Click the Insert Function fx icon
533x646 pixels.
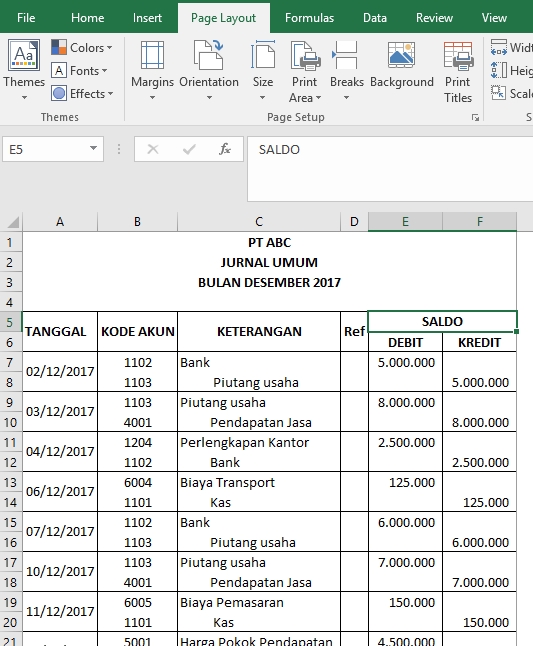225,149
